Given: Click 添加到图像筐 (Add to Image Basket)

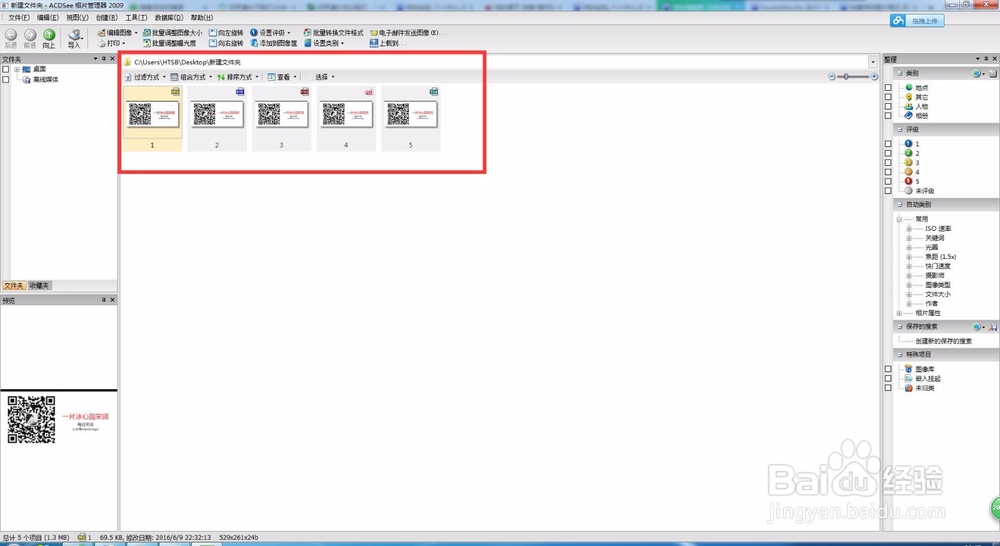Looking at the screenshot, I should (274, 43).
